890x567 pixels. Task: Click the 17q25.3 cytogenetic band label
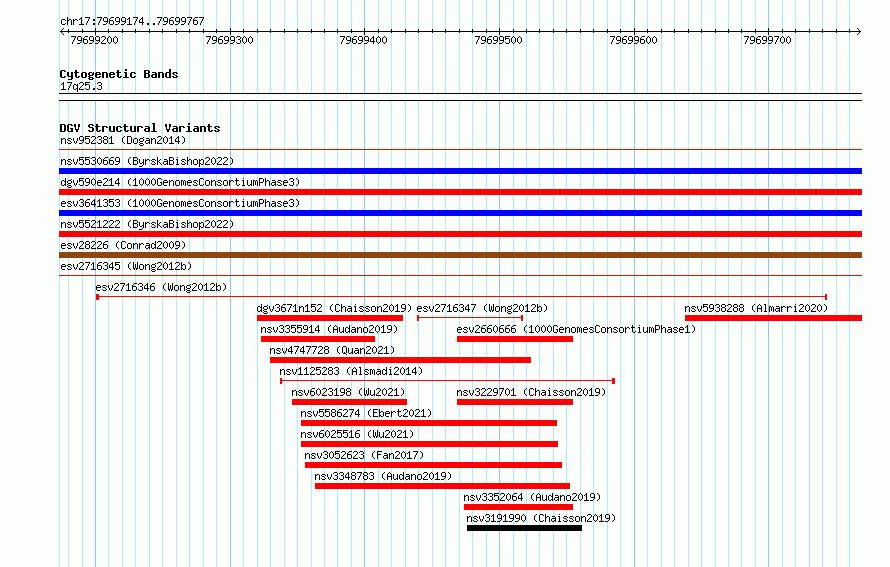[x=81, y=86]
